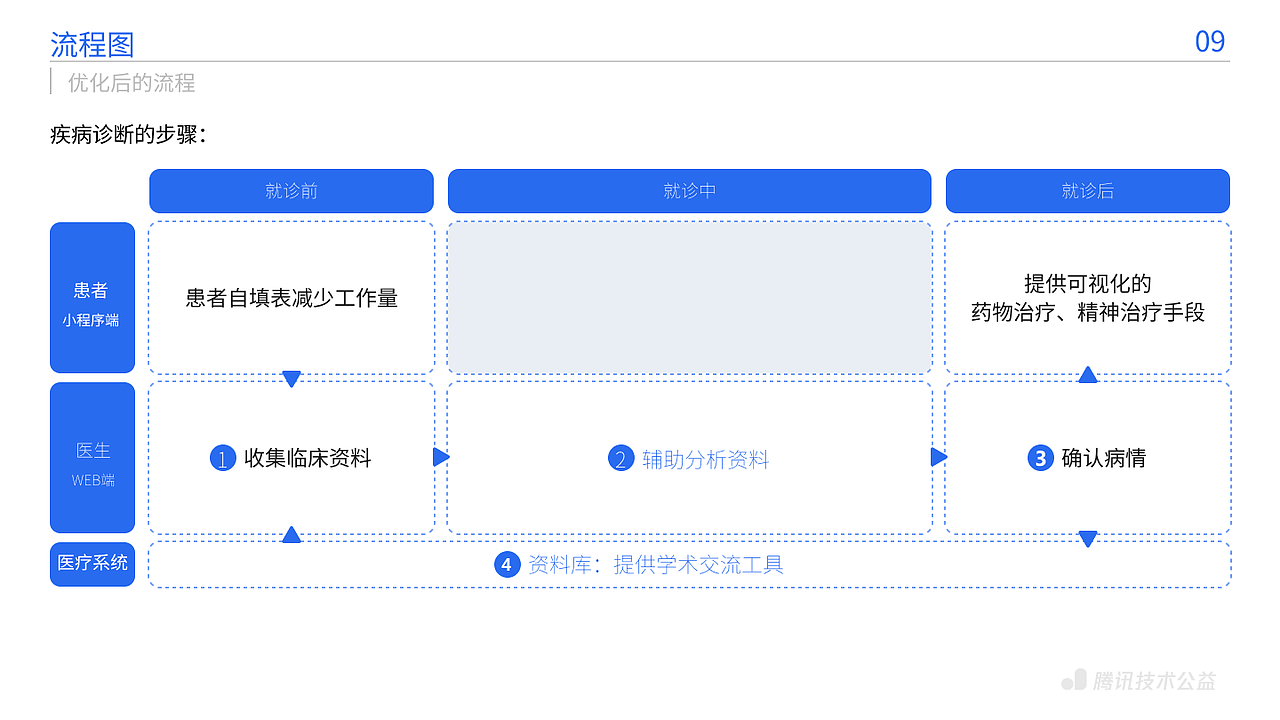Image resolution: width=1280 pixels, height=720 pixels.
Task: Click the empty gray 就诊中 patient cell
Action: coord(690,298)
